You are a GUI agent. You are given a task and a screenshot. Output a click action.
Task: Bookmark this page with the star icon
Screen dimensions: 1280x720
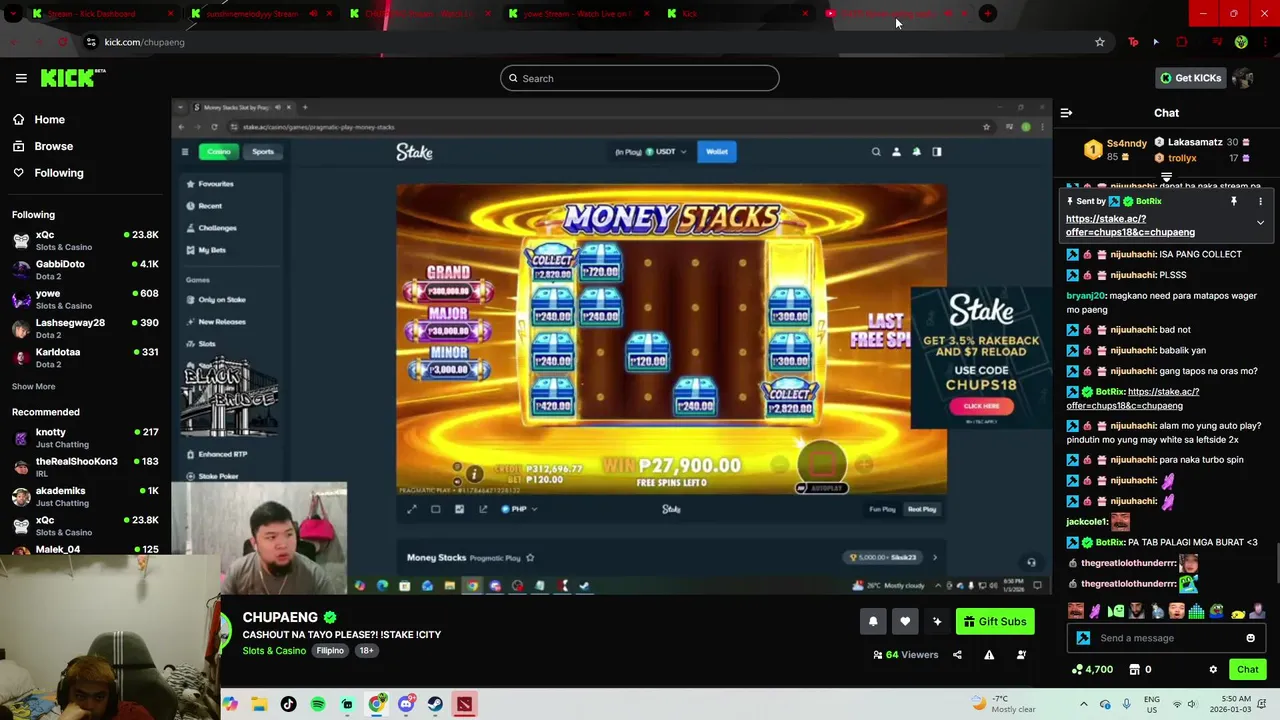[x=1100, y=42]
